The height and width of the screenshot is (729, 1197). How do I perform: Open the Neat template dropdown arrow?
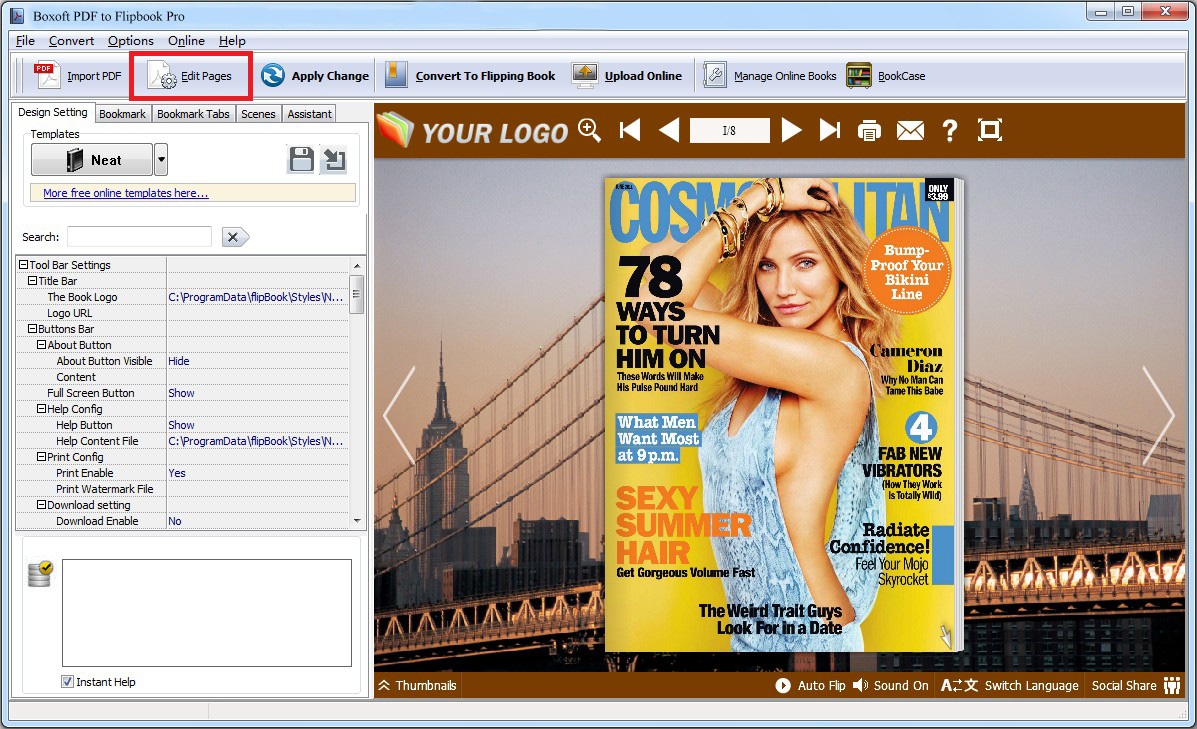[x=161, y=160]
